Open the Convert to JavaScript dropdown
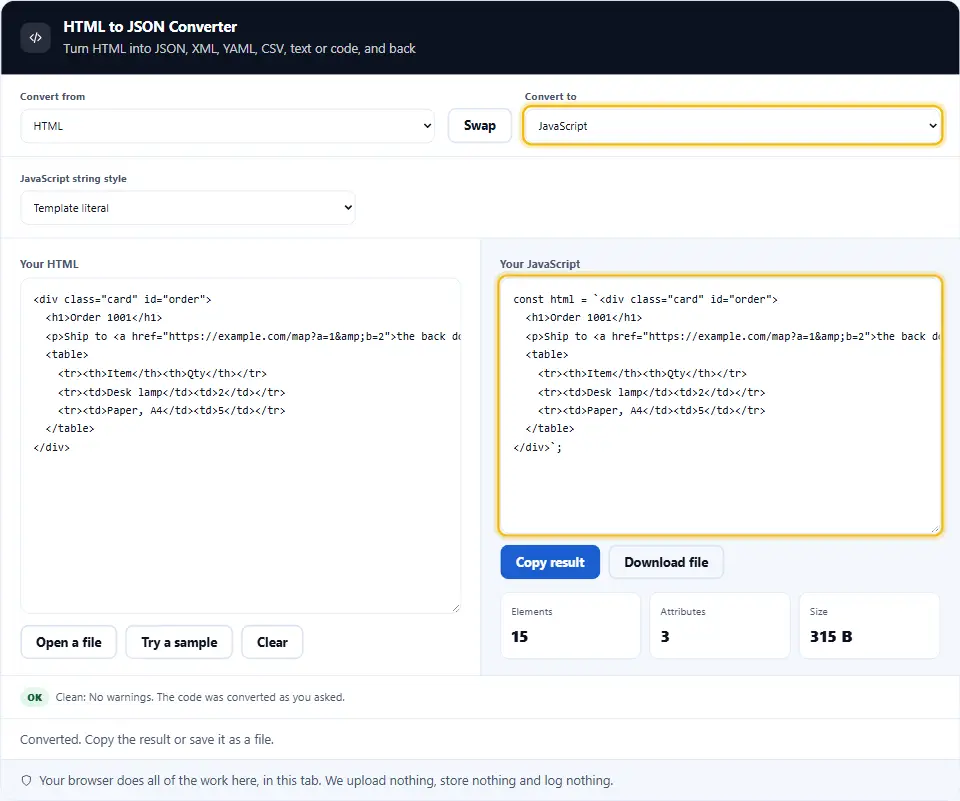The image size is (960, 801). pos(732,126)
